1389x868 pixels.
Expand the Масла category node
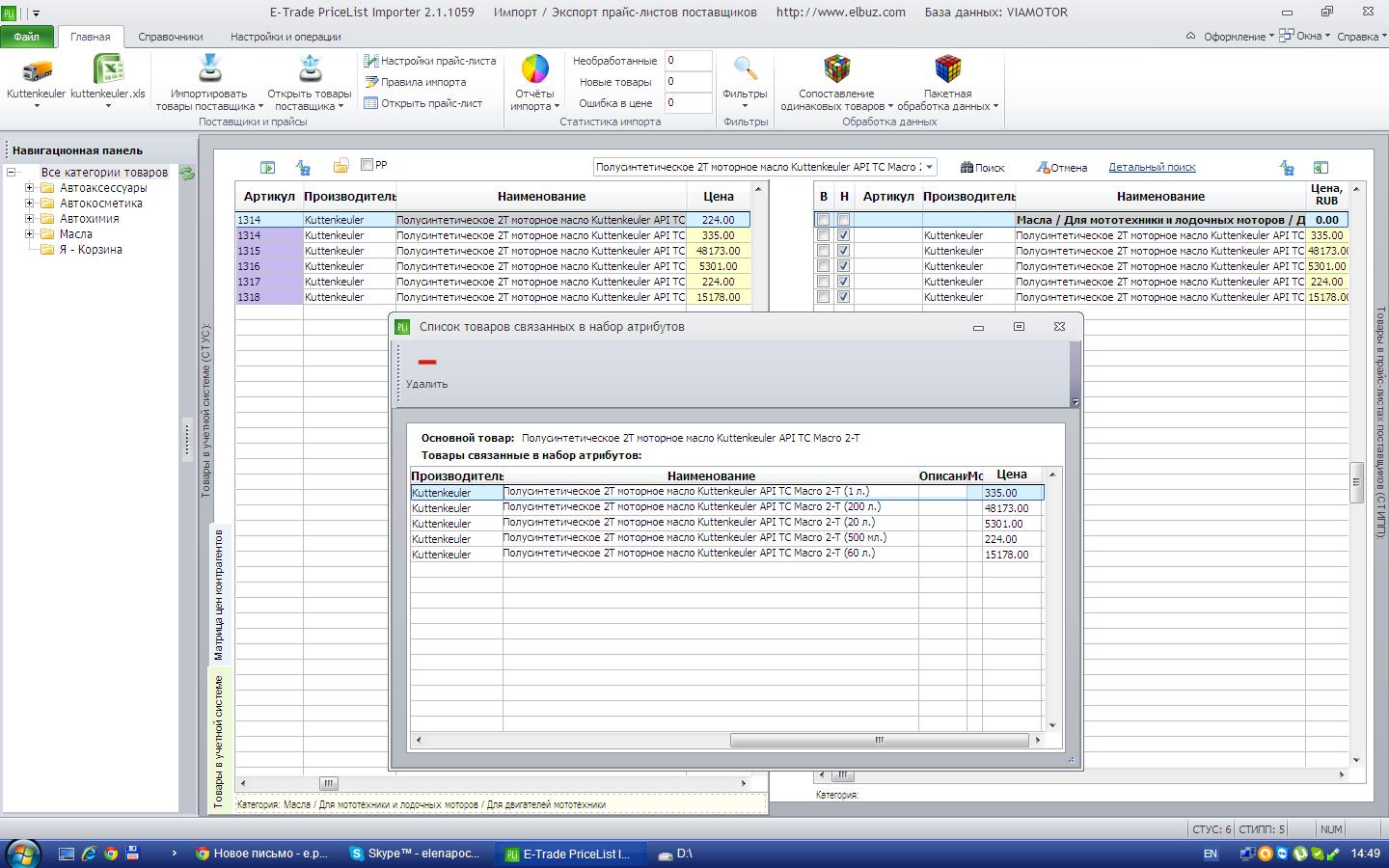pos(29,234)
